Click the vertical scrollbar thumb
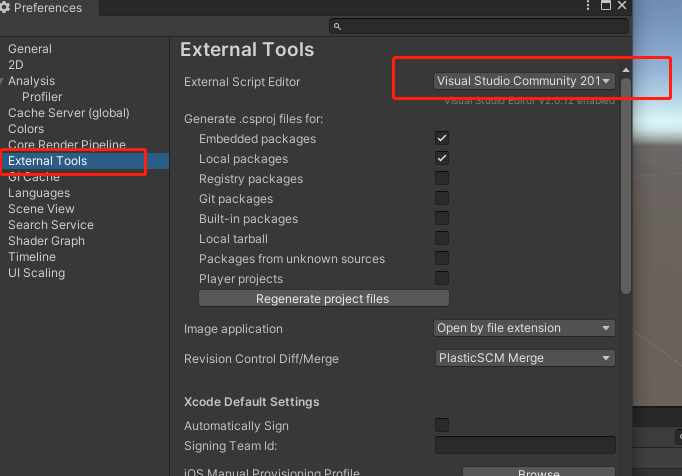Viewport: 682px width, 476px height. (x=626, y=186)
